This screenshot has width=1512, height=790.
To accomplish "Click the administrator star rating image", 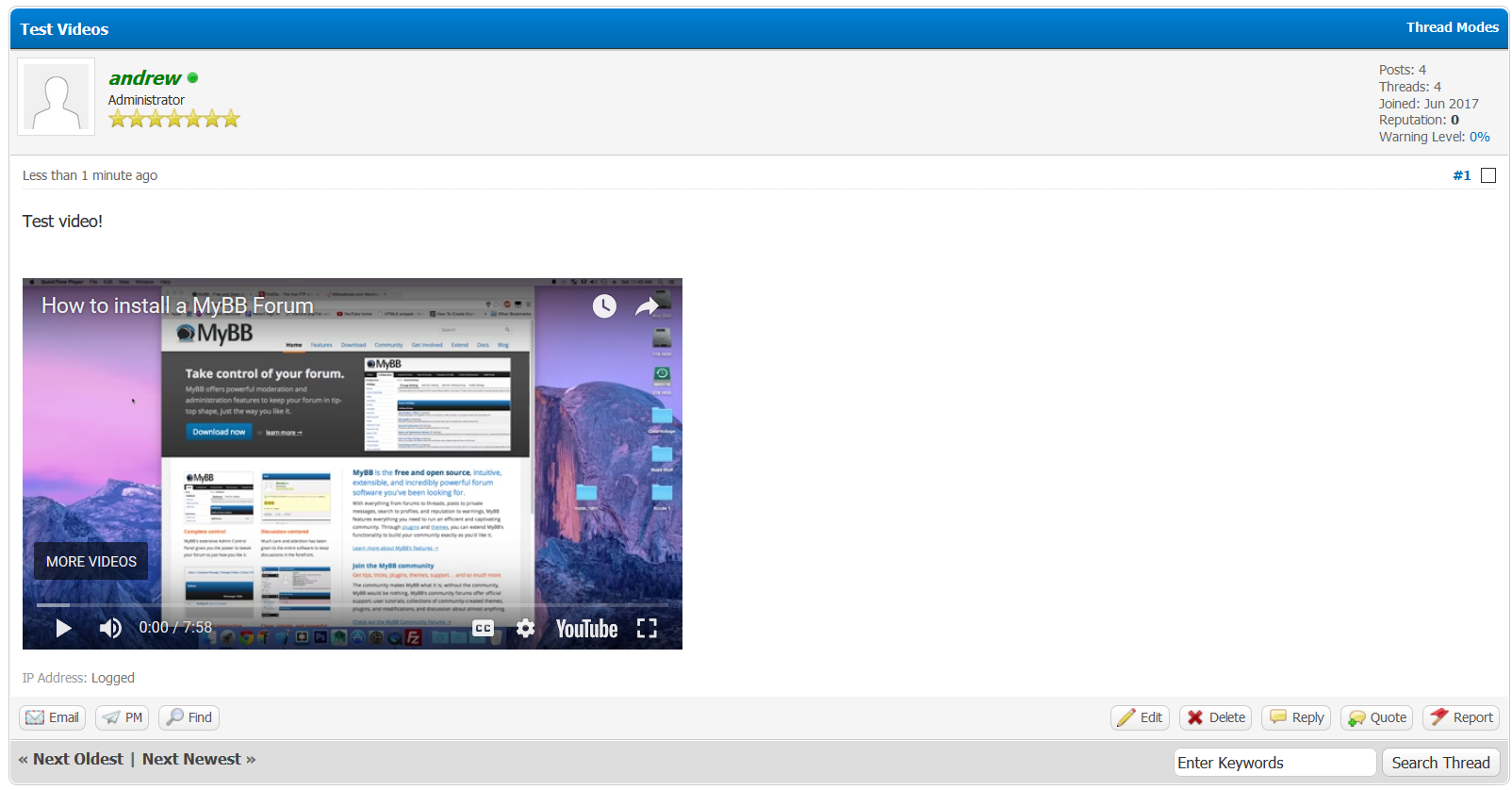I will point(174,119).
